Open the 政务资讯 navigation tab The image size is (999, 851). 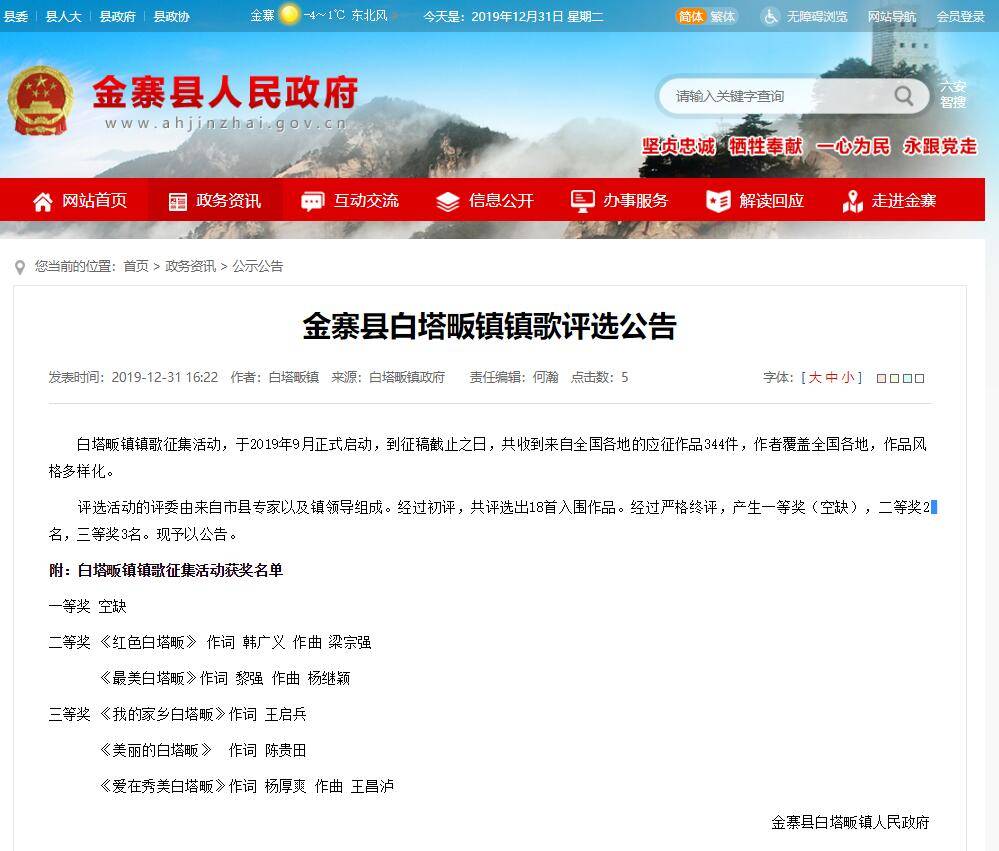(x=215, y=201)
